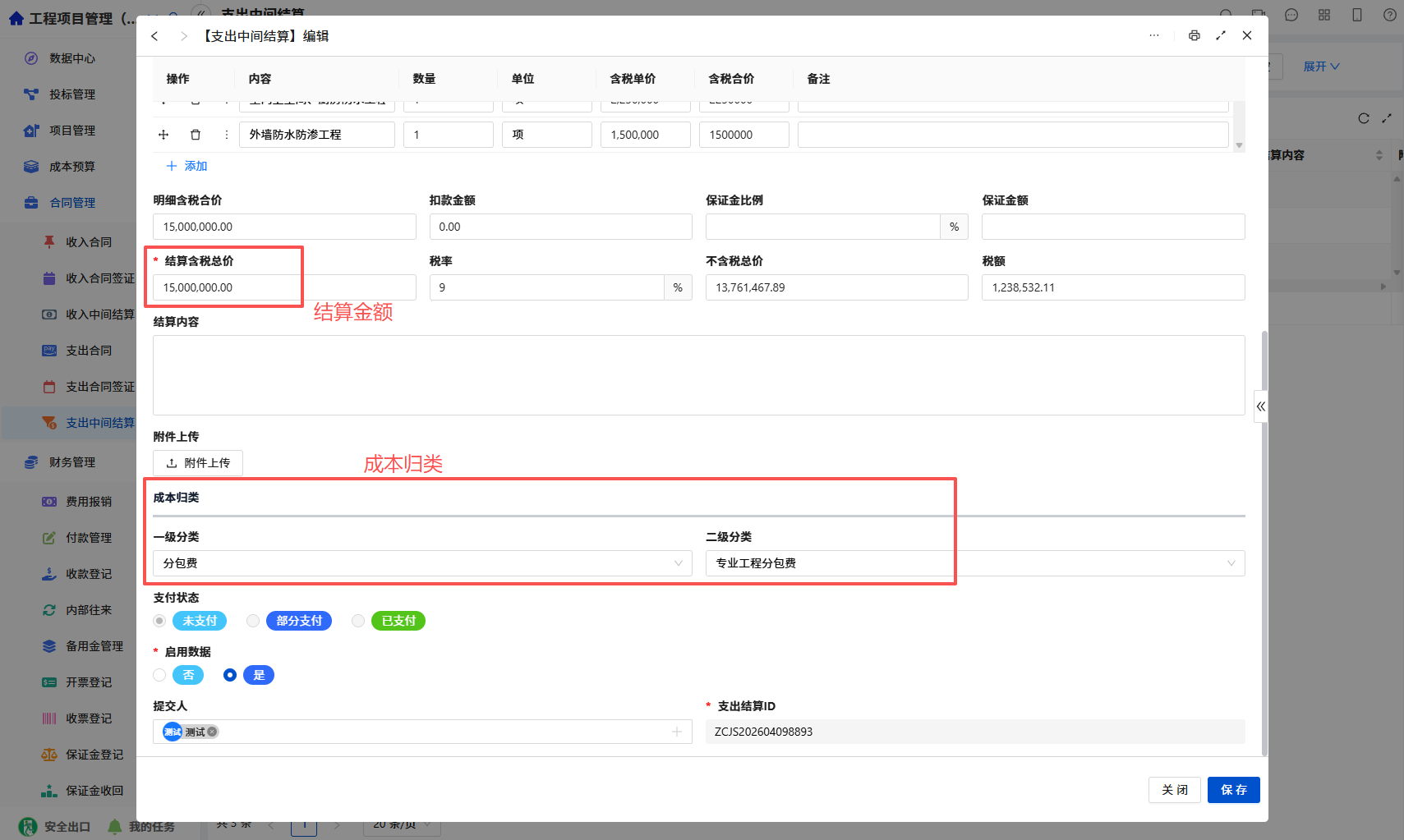Screen dimensions: 1404x840
Task: Click the mobile device icon in the top bar
Action: 1357,15
